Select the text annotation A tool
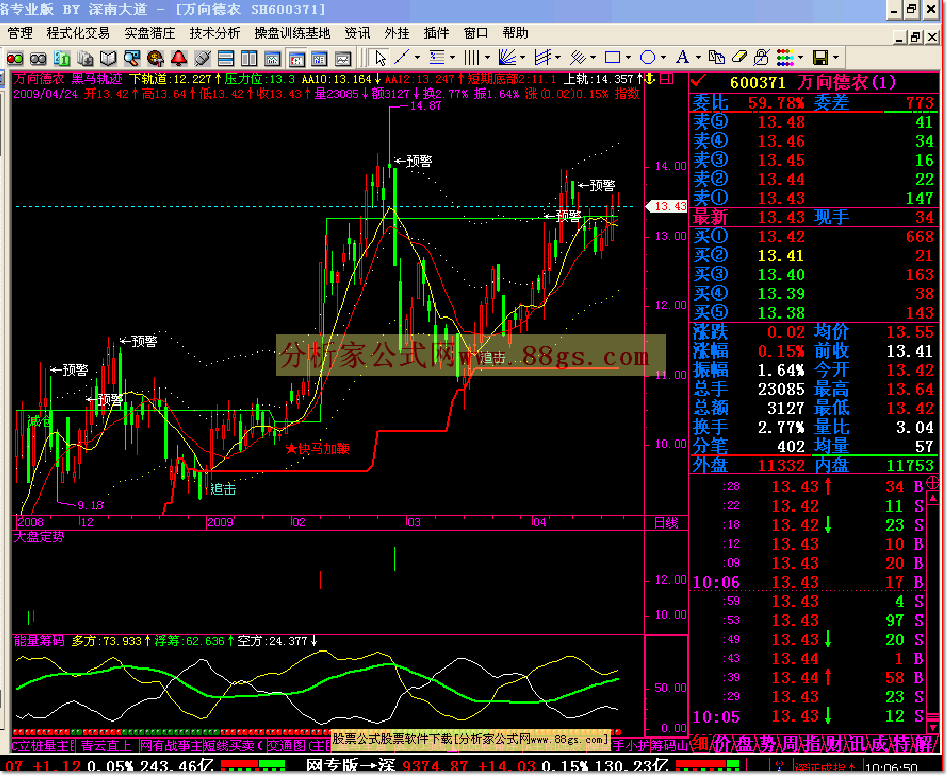The height and width of the screenshot is (777, 950). point(683,58)
